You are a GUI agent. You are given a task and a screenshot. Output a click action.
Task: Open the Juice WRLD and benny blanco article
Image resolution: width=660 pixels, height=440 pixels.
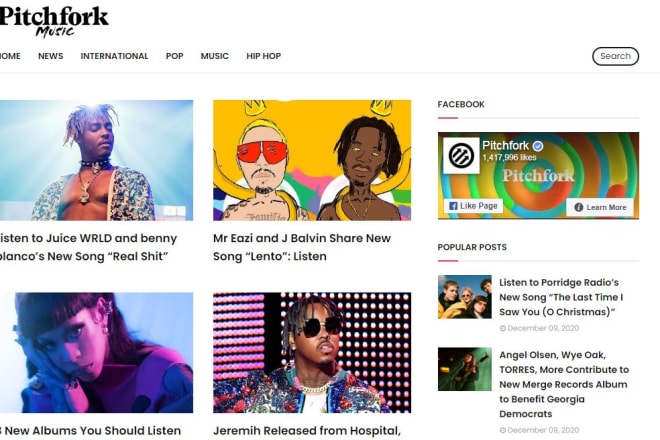coord(88,247)
